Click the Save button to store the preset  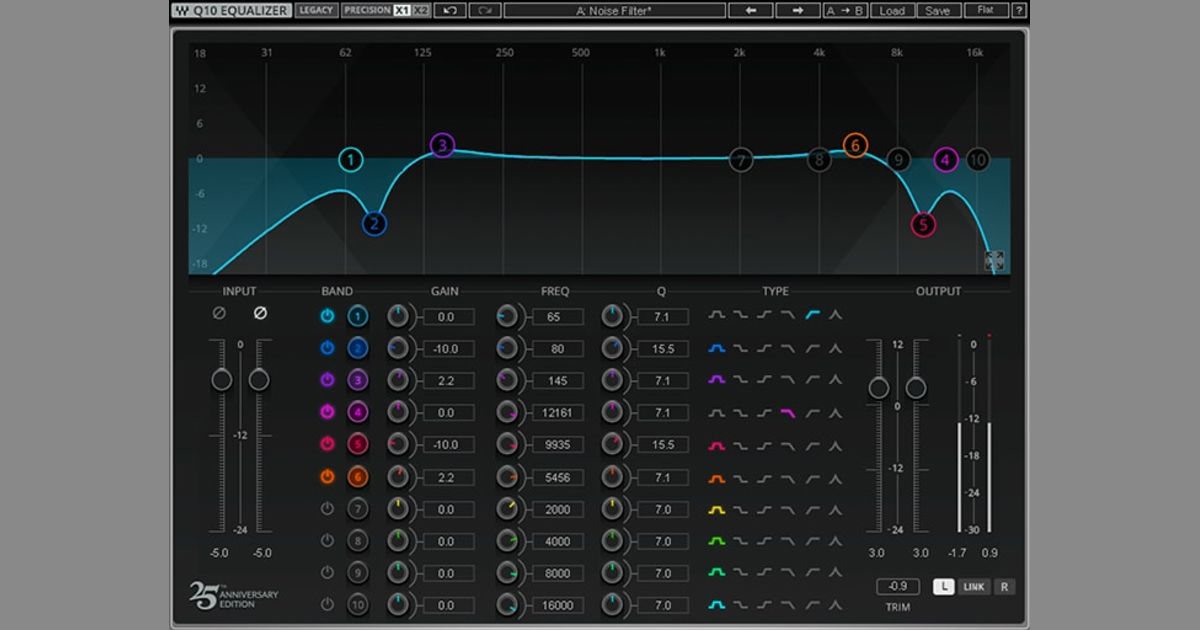tap(940, 10)
